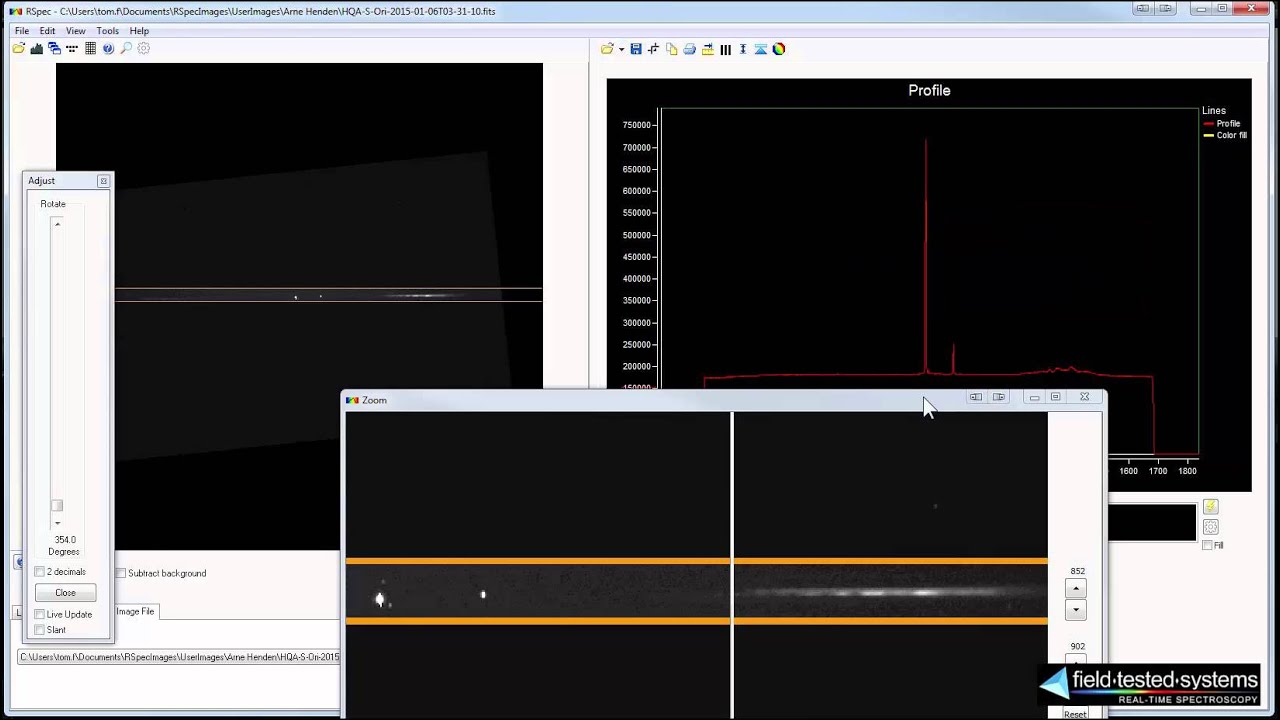Enable the 2 decimals checkbox
Viewport: 1280px width, 720px height.
pyautogui.click(x=40, y=572)
